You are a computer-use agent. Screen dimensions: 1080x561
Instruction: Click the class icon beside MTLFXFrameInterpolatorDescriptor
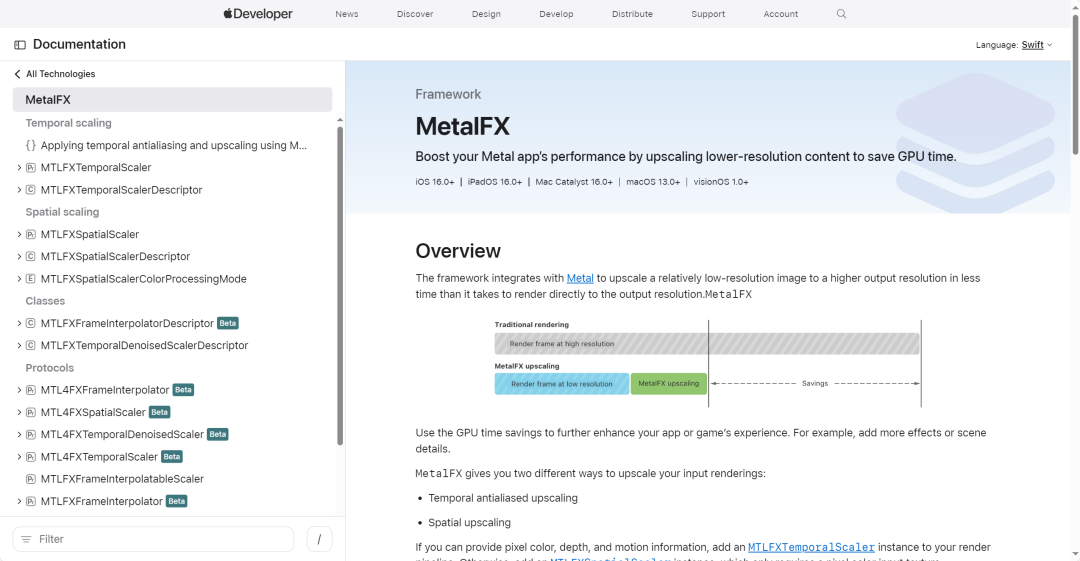pos(30,323)
